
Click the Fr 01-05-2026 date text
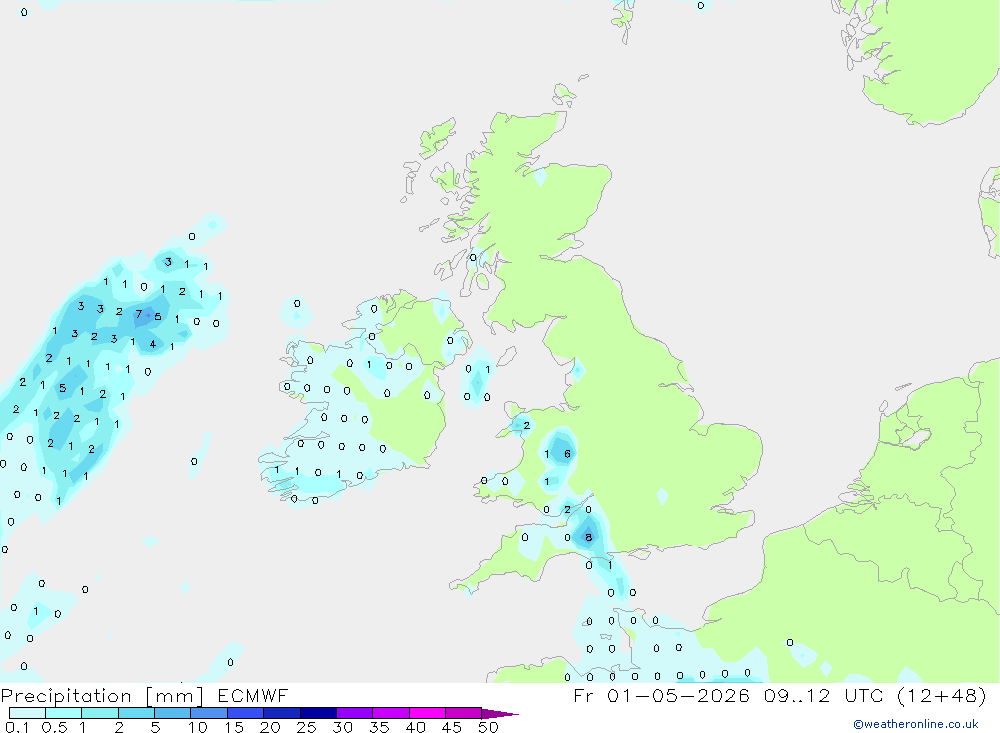point(661,695)
